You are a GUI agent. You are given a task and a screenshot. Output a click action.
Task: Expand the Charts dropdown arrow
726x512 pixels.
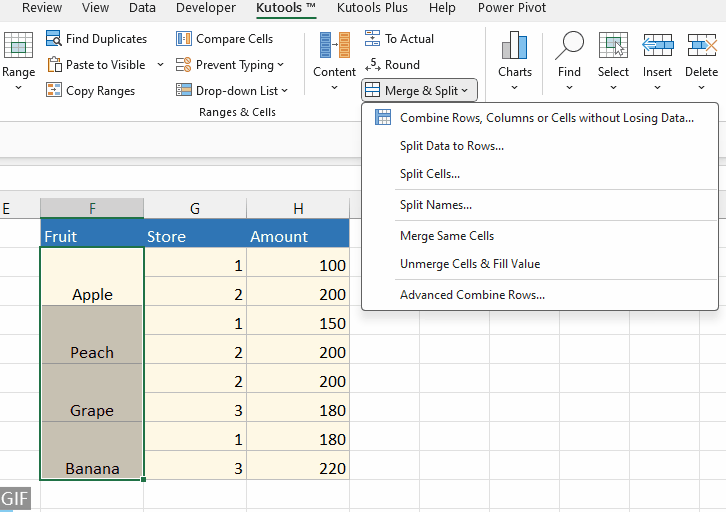click(x=514, y=87)
